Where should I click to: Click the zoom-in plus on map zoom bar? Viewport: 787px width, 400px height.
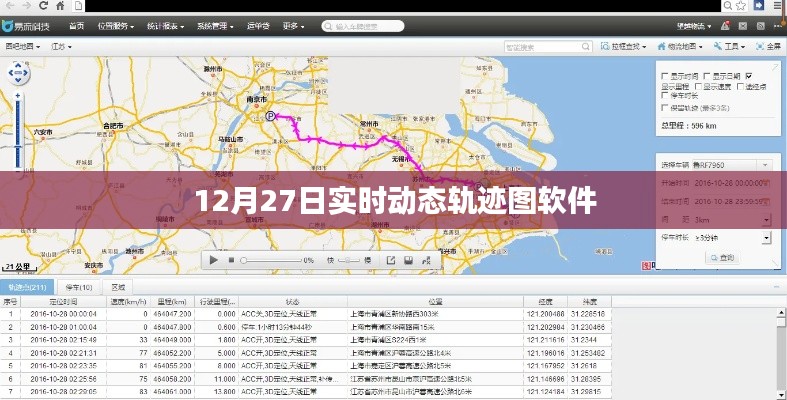click(19, 96)
